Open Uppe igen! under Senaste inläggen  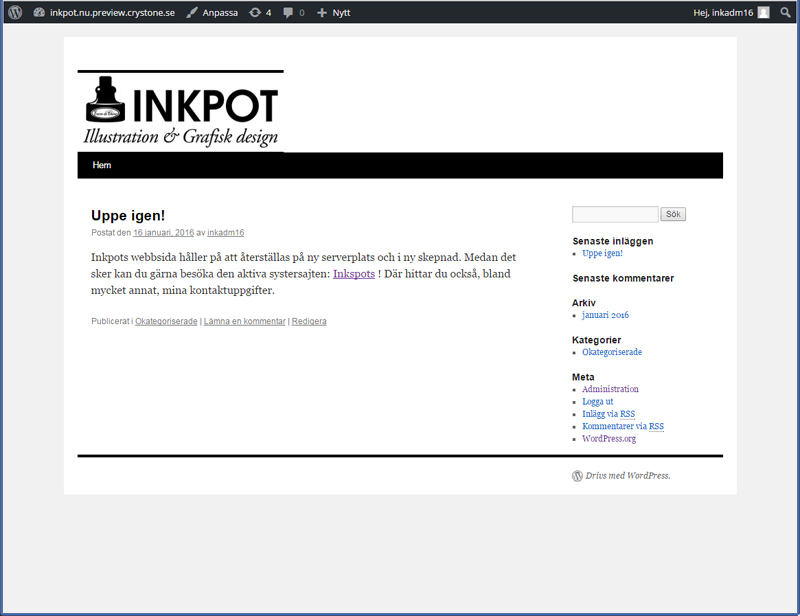coord(602,253)
